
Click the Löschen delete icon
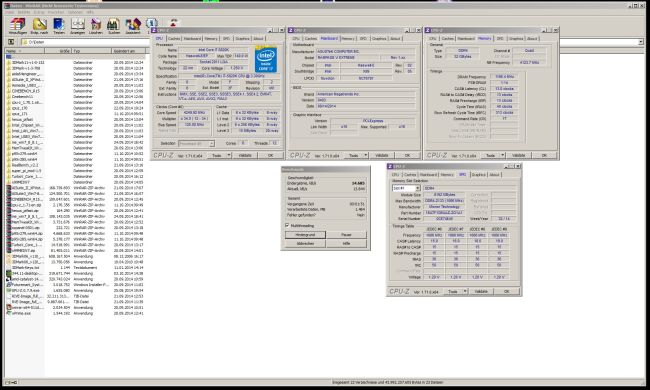pyautogui.click(x=96, y=26)
